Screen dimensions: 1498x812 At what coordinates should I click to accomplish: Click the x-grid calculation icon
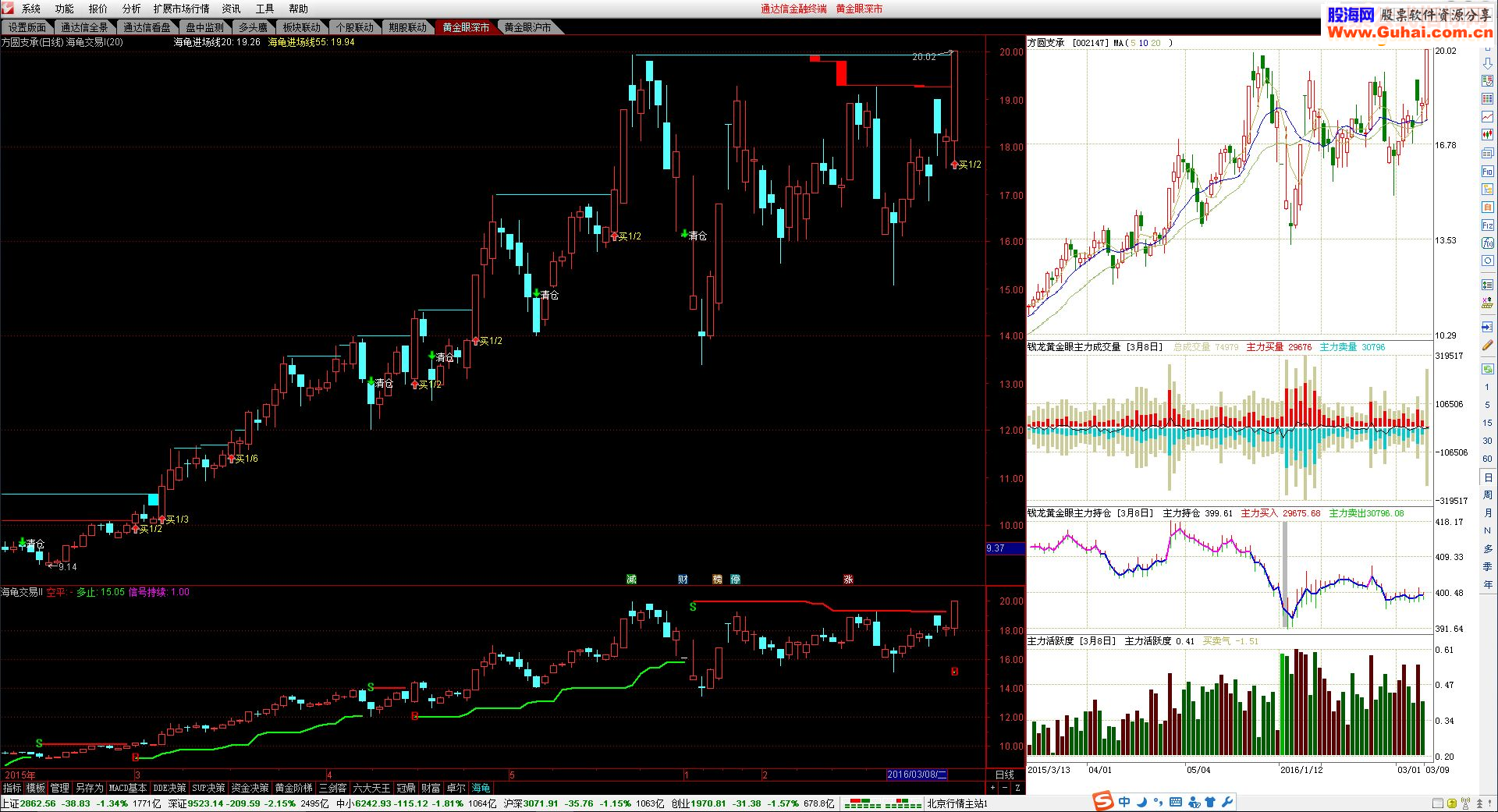point(1487,303)
